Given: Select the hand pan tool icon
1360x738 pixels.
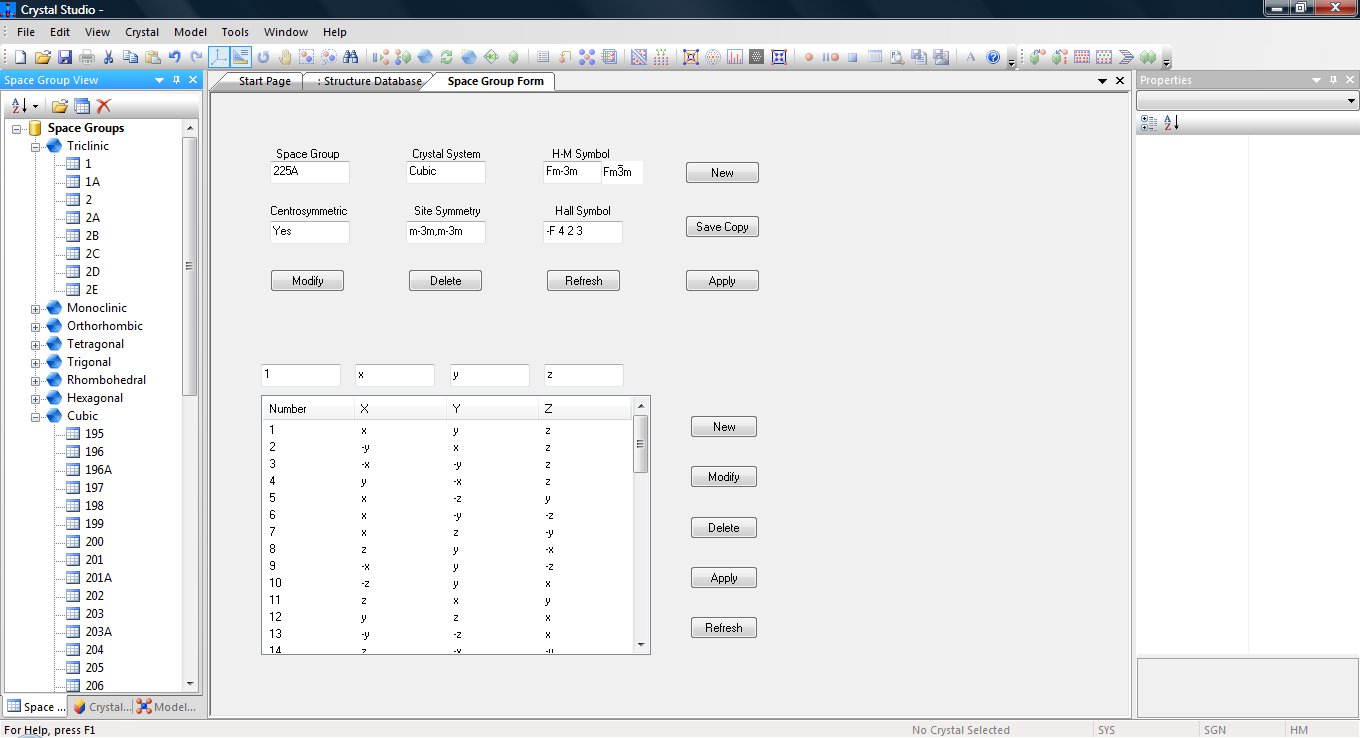Looking at the screenshot, I should coord(285,57).
